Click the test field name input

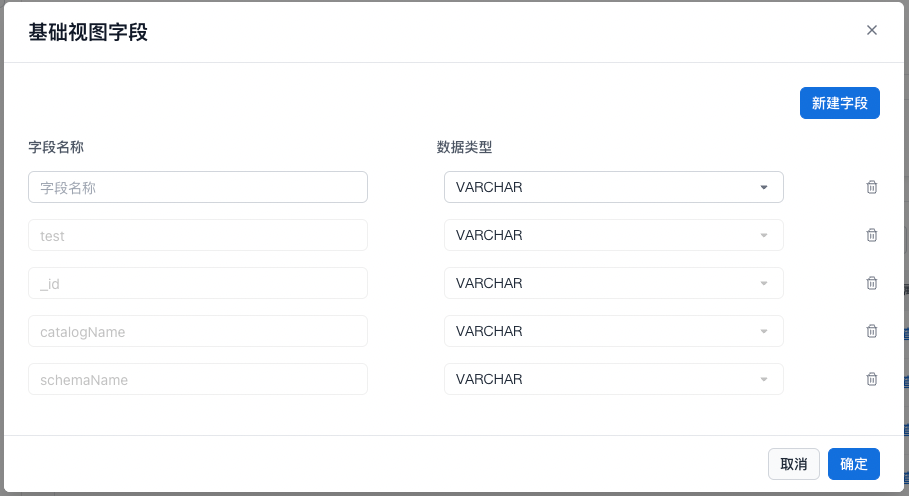[198, 235]
